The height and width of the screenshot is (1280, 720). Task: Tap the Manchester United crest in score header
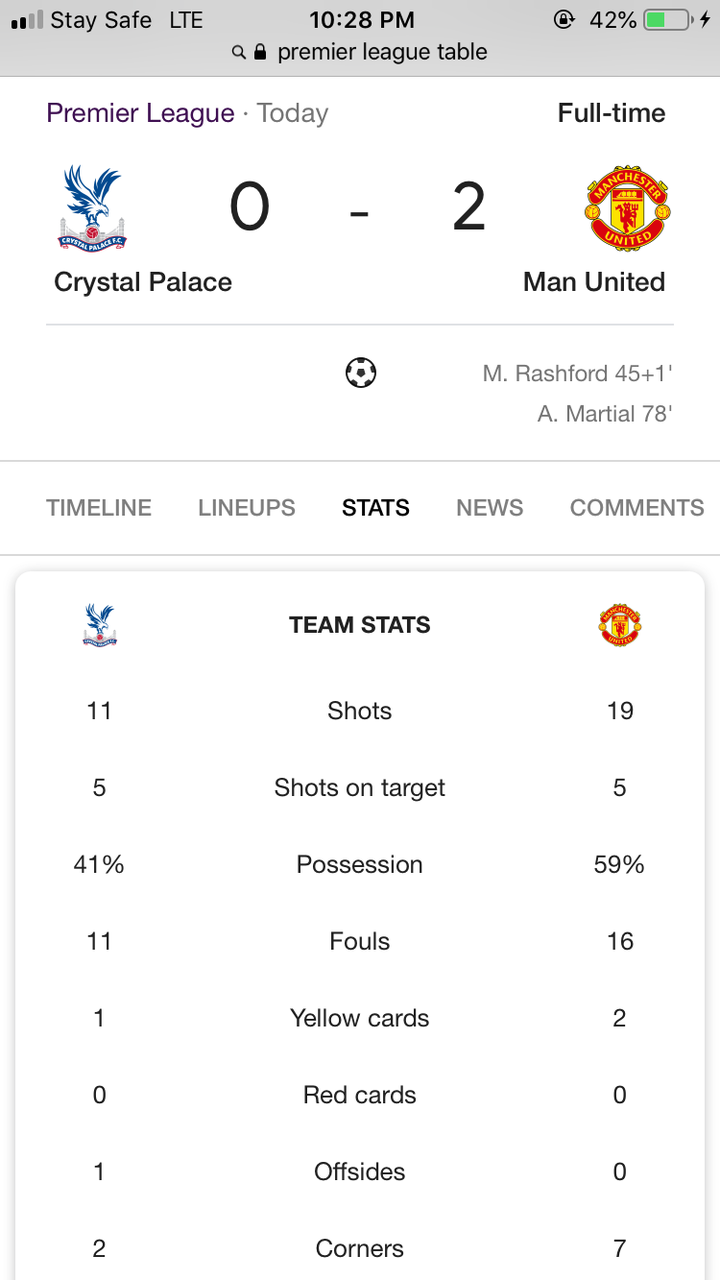point(627,209)
